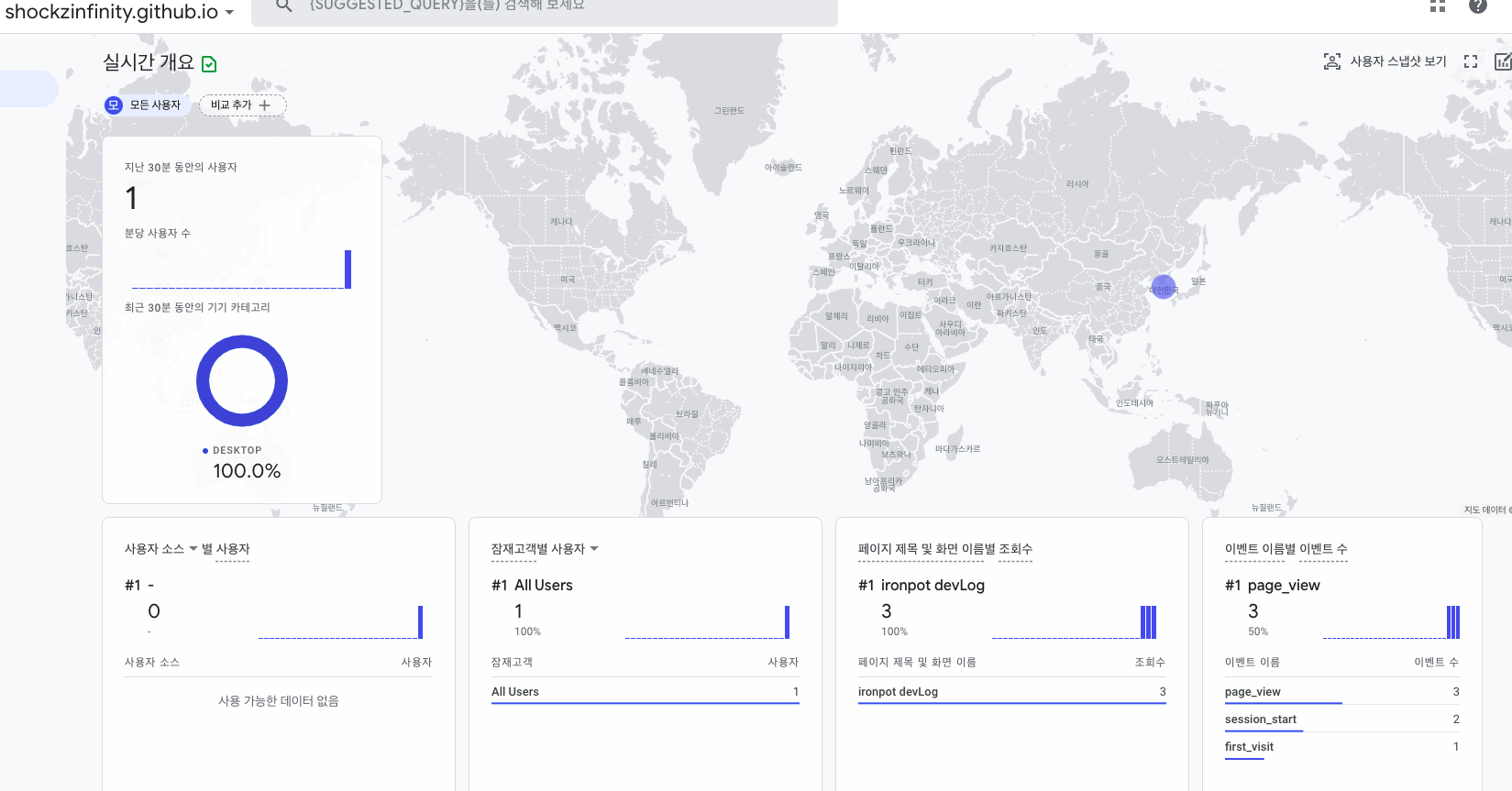Open the Google apps grid icon
This screenshot has height=791, width=1512.
1437,6
